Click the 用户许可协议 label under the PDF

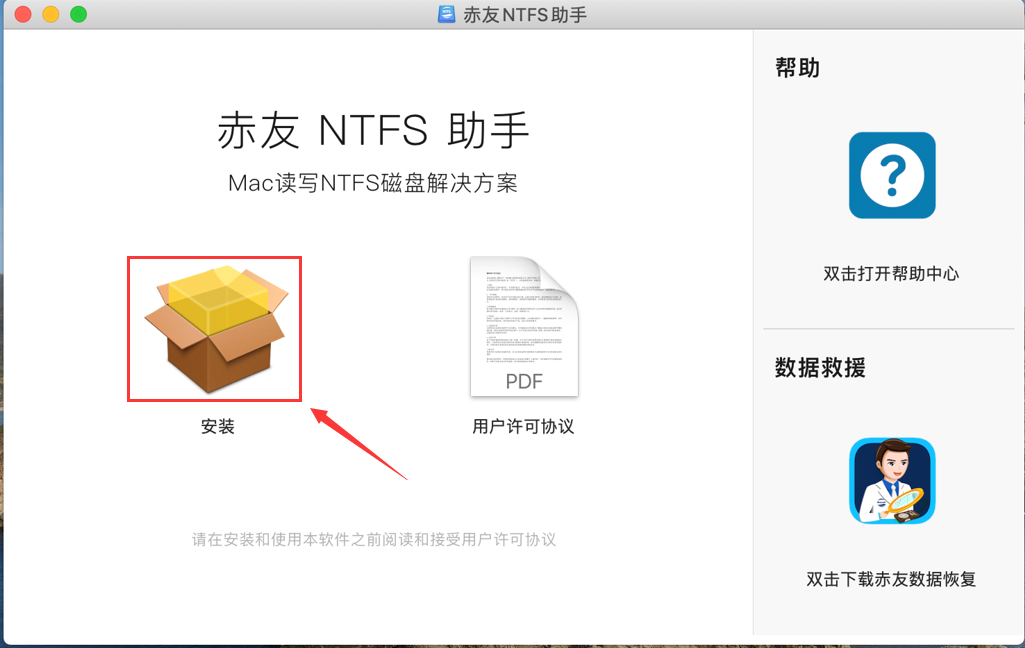pos(523,426)
